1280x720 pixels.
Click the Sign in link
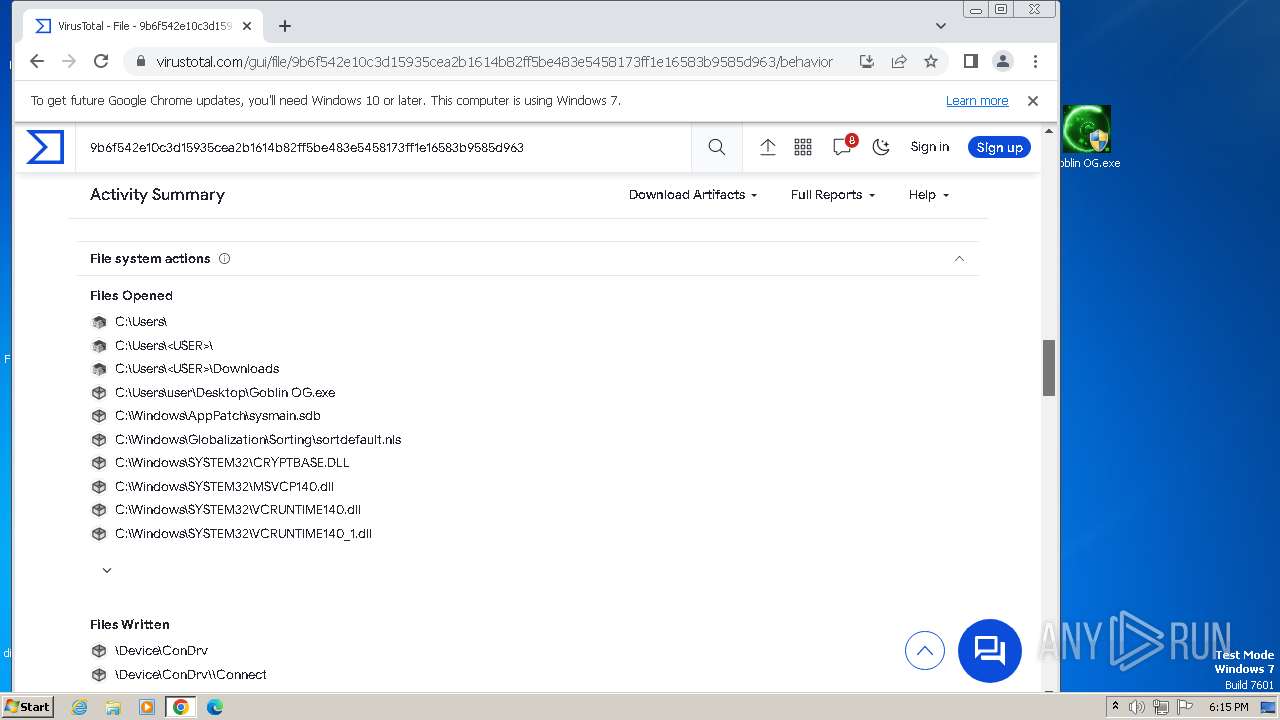(x=930, y=147)
